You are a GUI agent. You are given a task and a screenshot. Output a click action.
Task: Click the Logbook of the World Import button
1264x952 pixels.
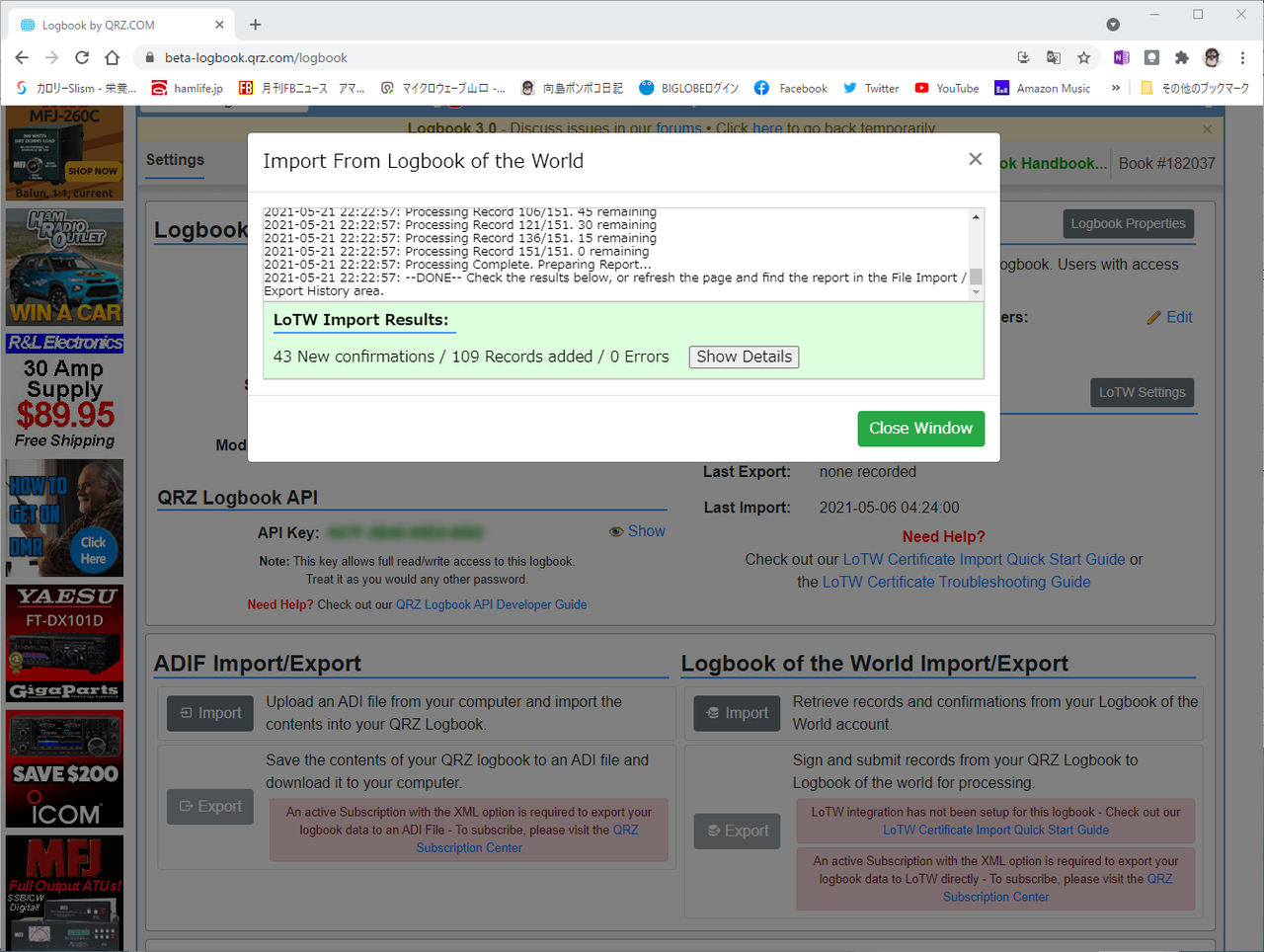(x=738, y=713)
